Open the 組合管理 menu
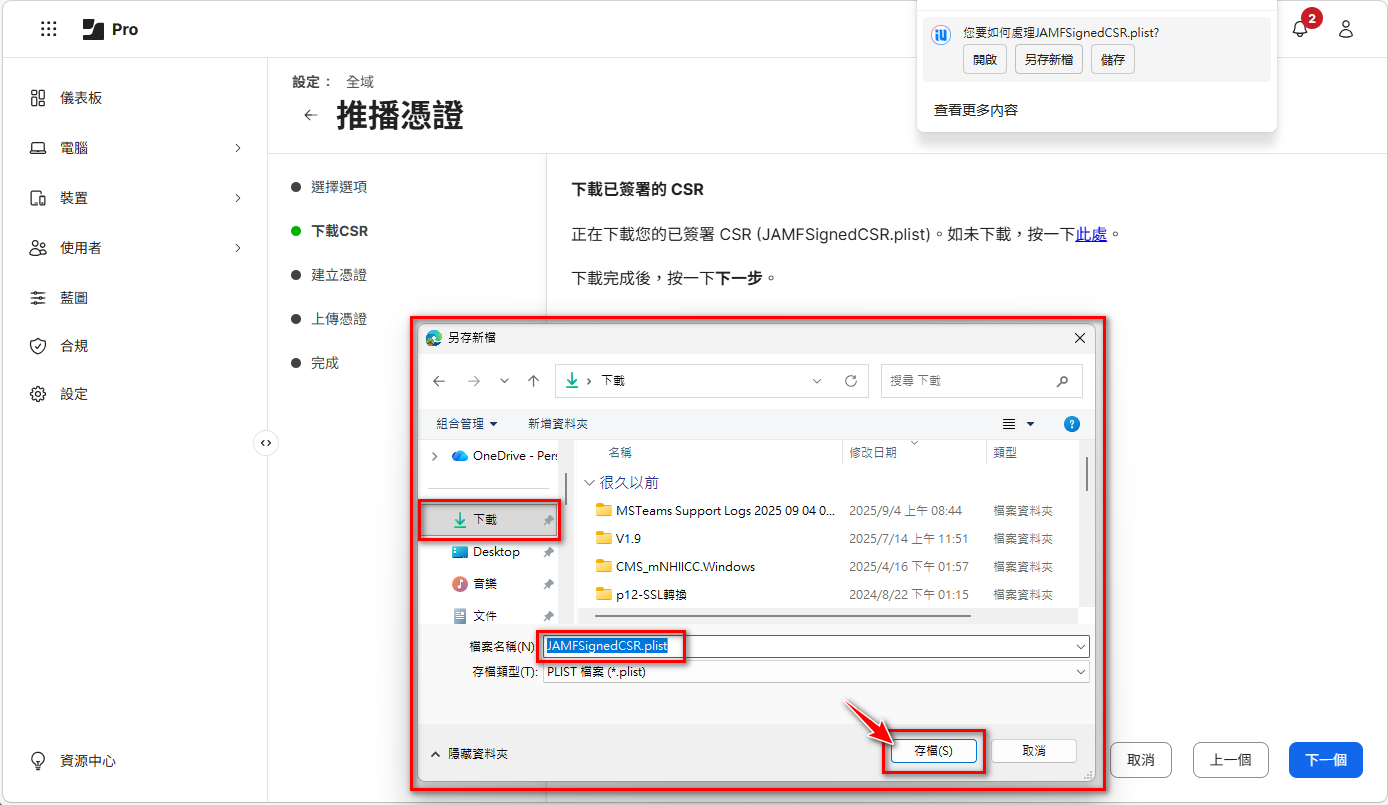This screenshot has height=805, width=1388. 467,424
